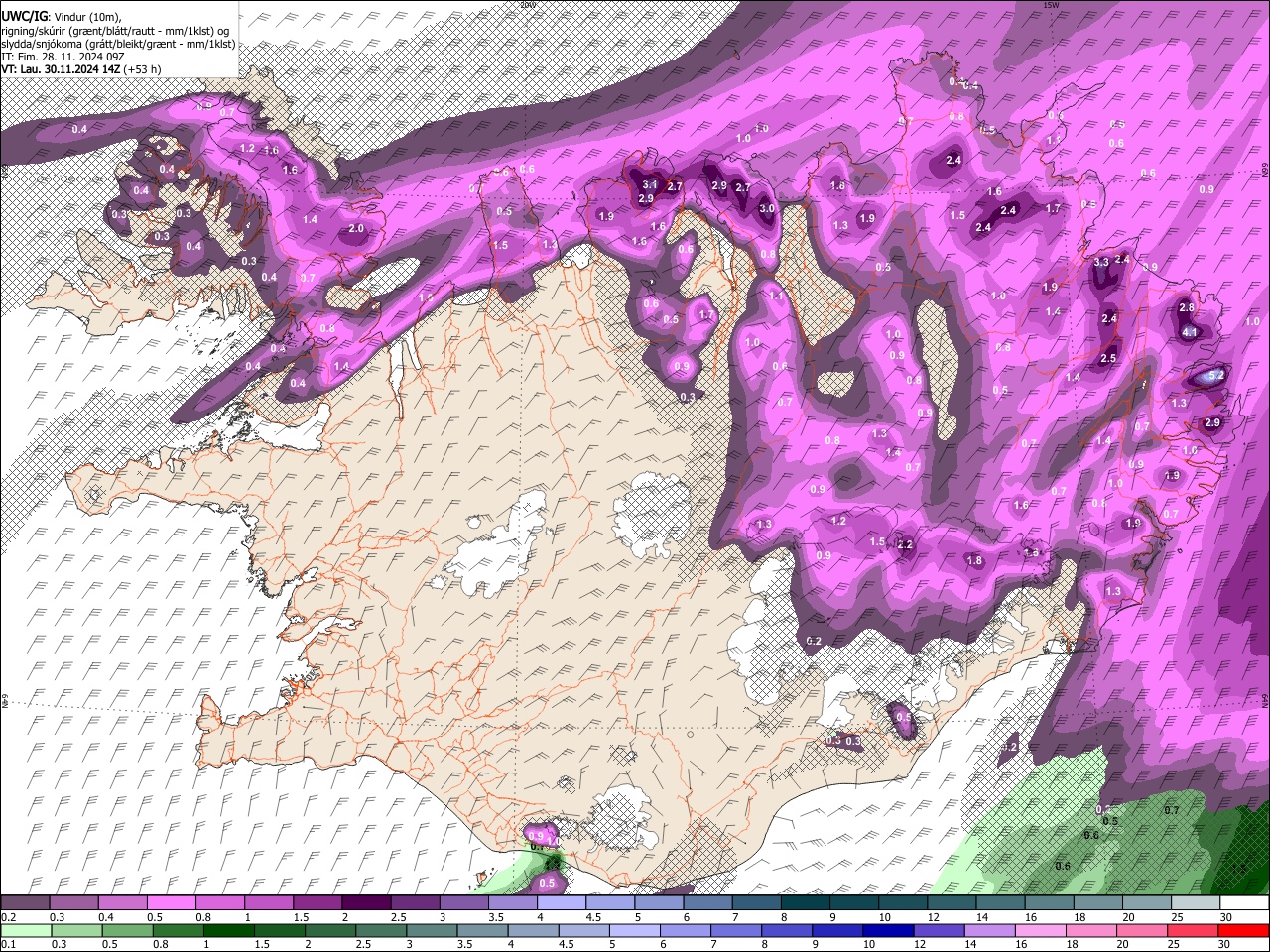The image size is (1270, 952).
Task: Click the 2.2 precipitation value on the map
Action: click(905, 544)
